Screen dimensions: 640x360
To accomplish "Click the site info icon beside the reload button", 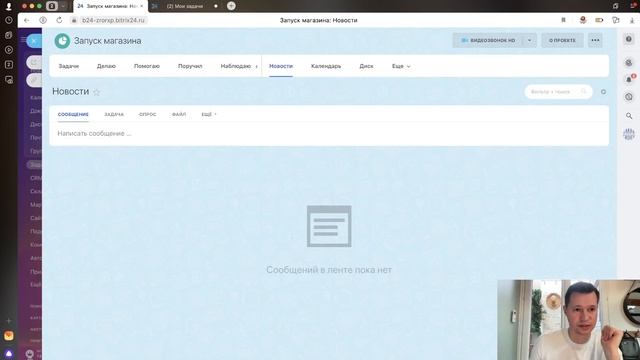I will click(43, 20).
